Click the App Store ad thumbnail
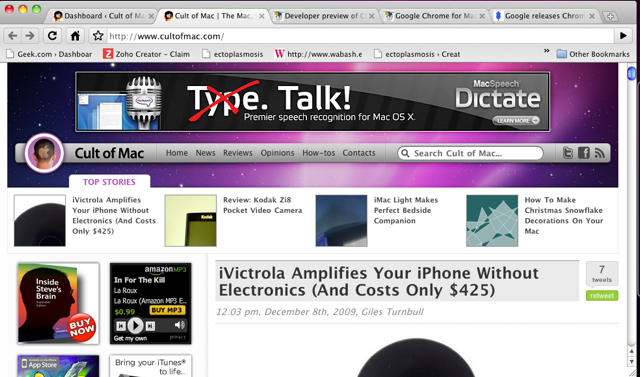 click(58, 366)
